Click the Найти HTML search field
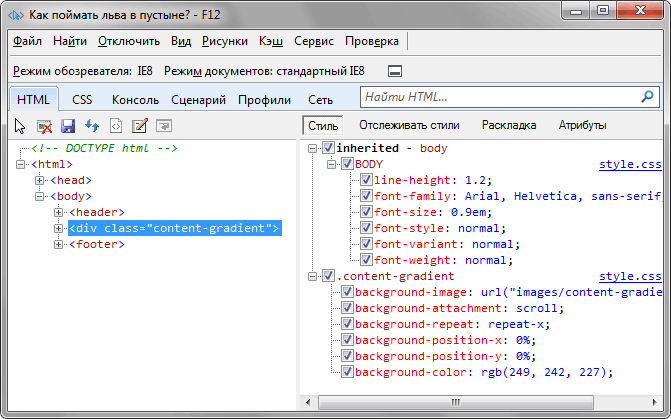 tap(498, 97)
